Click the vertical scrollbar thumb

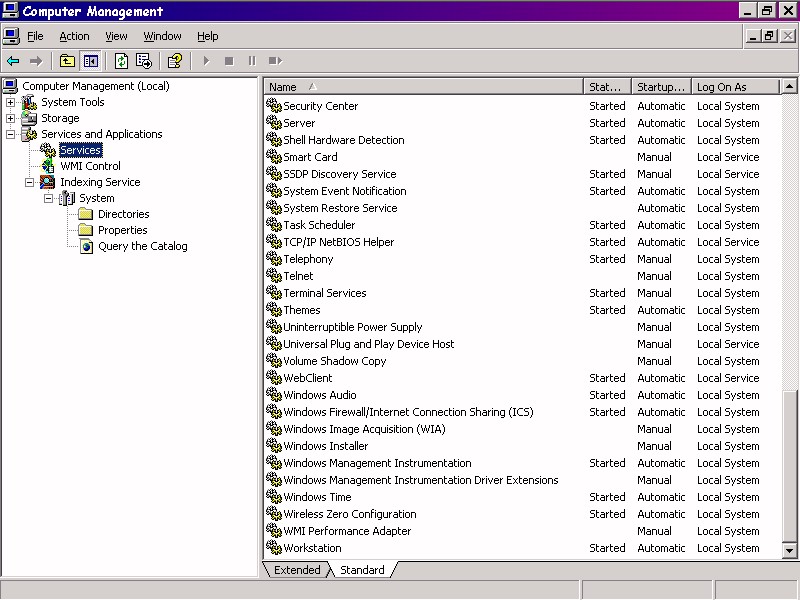[x=789, y=466]
